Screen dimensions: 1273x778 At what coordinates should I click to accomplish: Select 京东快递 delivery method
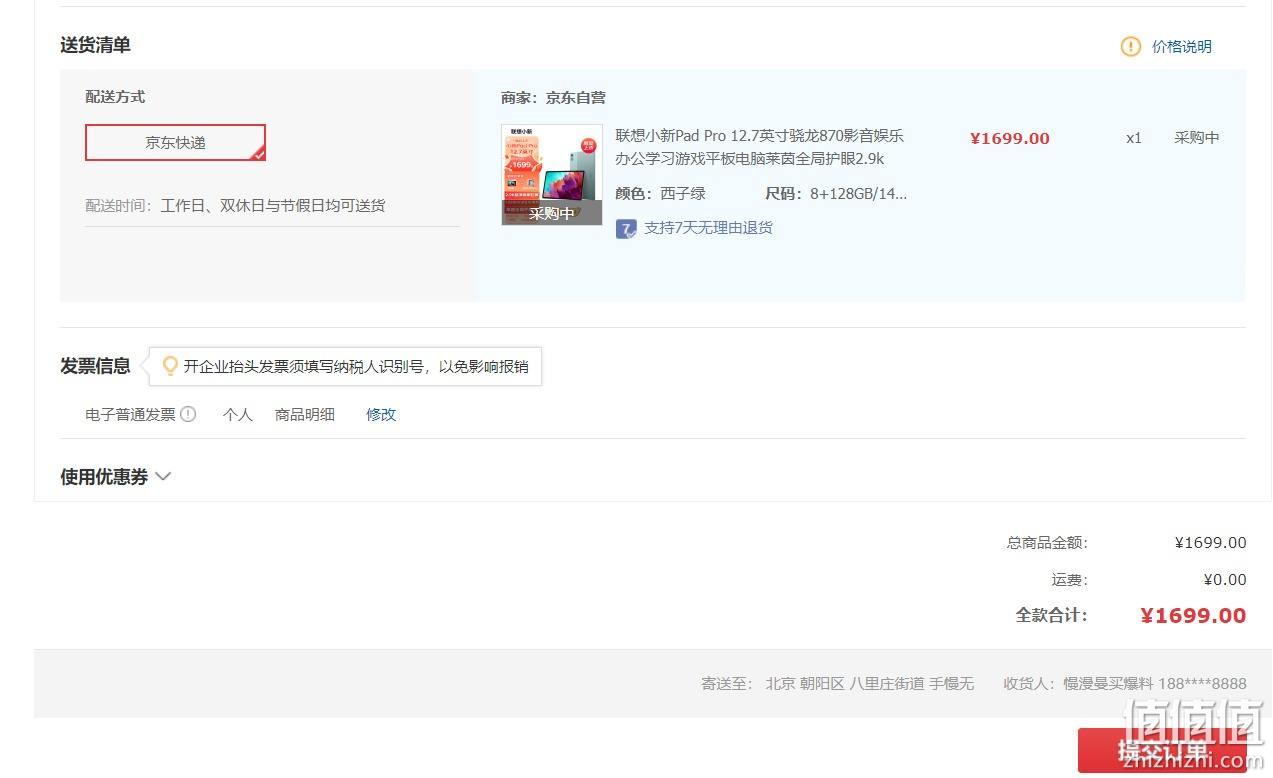point(175,142)
